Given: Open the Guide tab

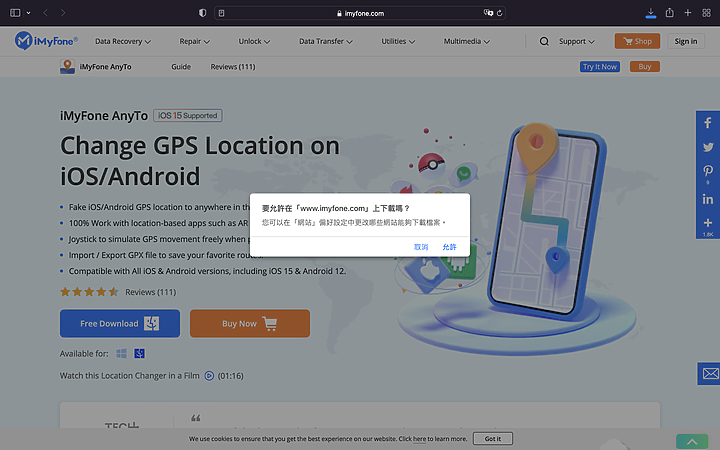Looking at the screenshot, I should point(181,67).
